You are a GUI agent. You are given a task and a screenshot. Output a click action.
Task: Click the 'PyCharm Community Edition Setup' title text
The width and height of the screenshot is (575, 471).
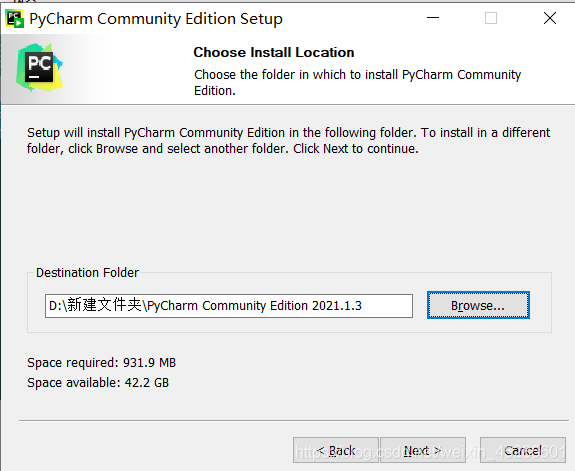pos(156,19)
